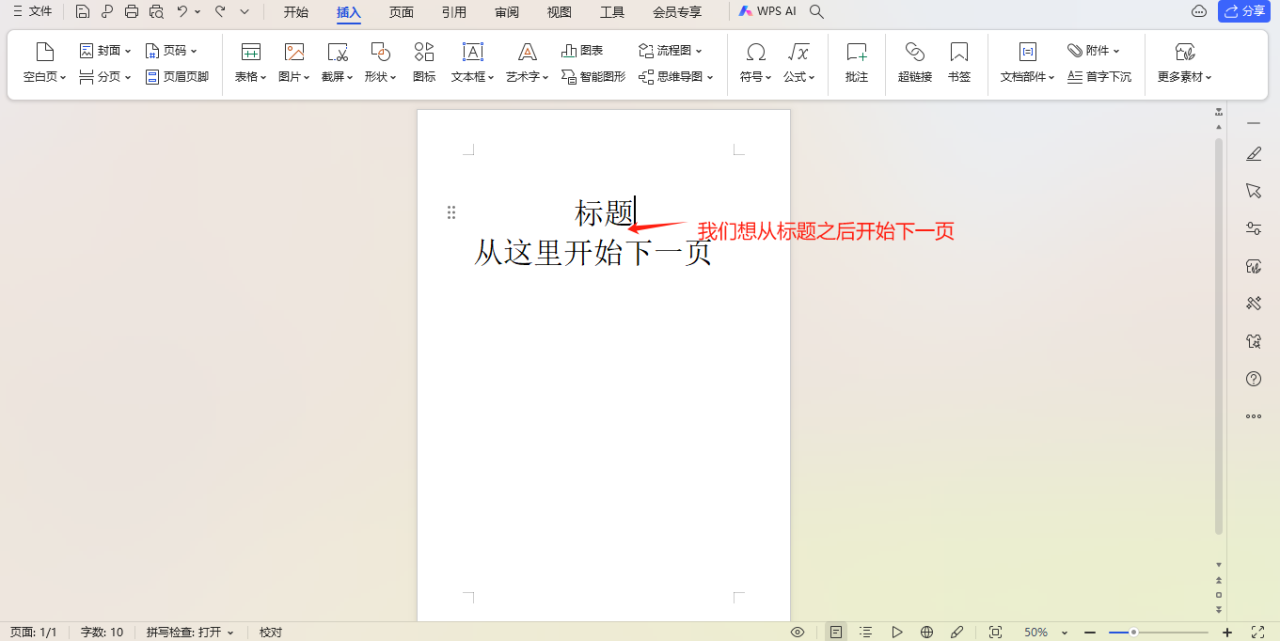The image size is (1280, 641).
Task: Insert a 文本框 text box
Action: point(473,62)
